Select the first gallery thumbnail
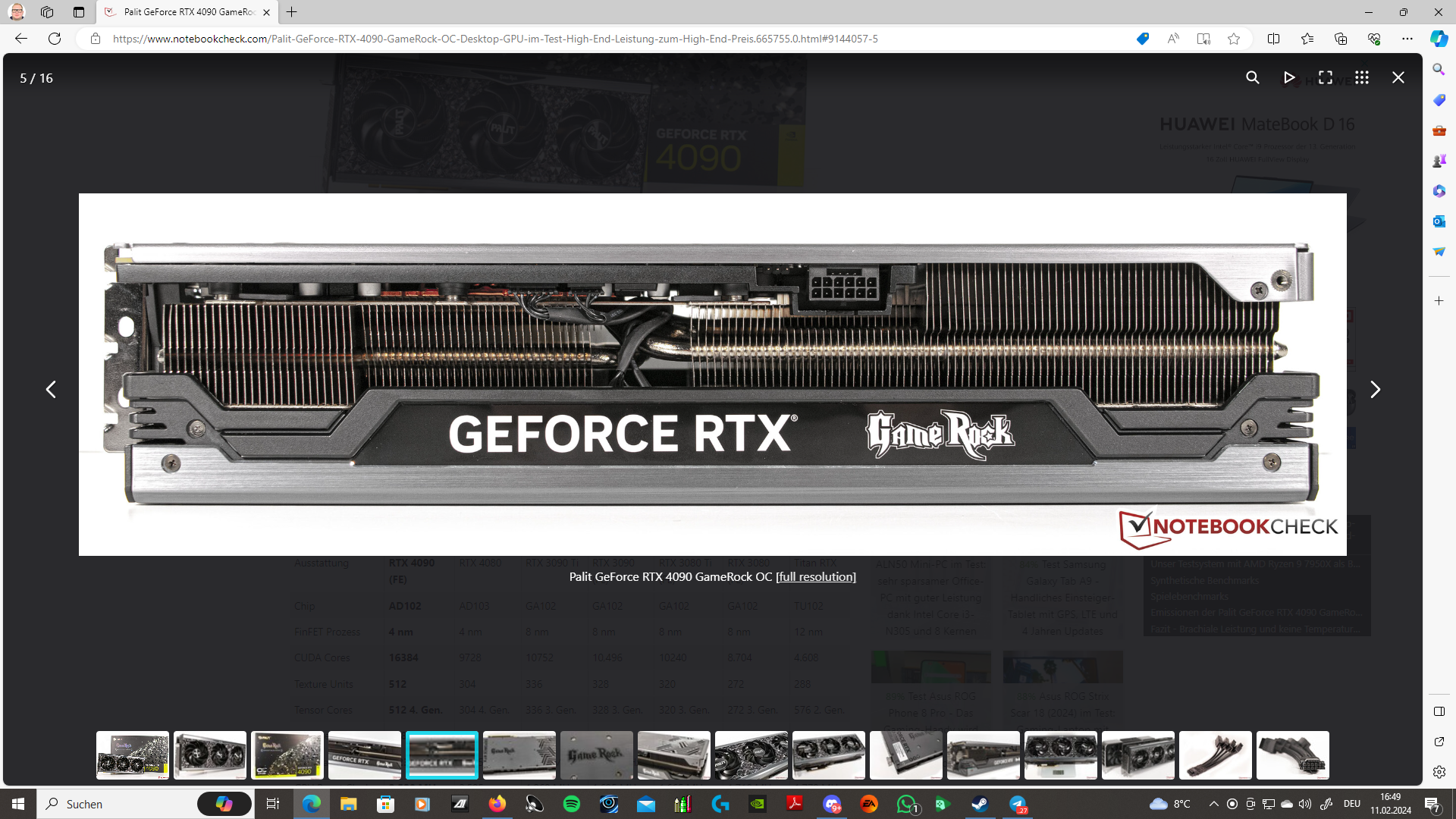This screenshot has width=1456, height=819. (x=133, y=755)
